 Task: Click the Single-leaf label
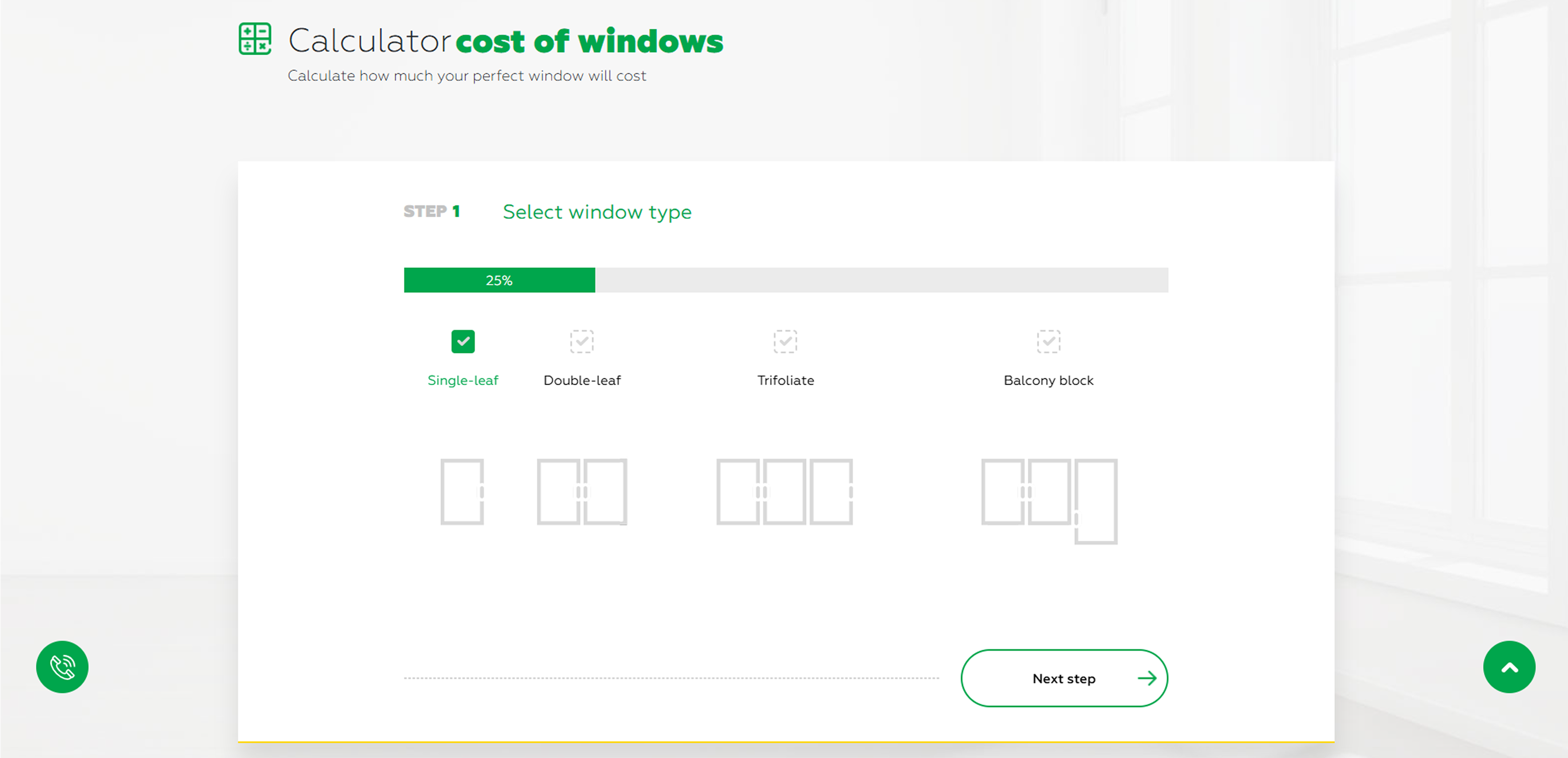[463, 380]
